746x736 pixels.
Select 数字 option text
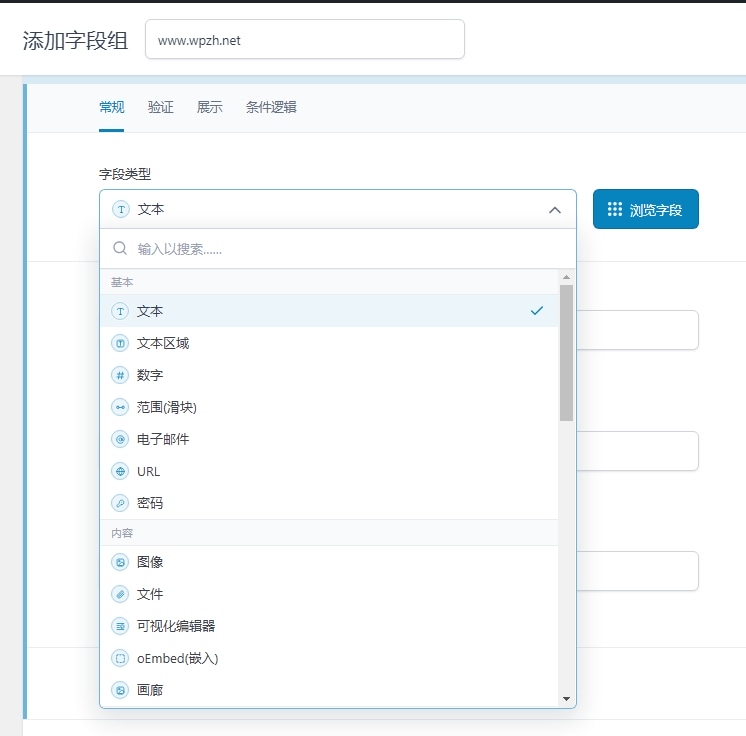coord(150,375)
